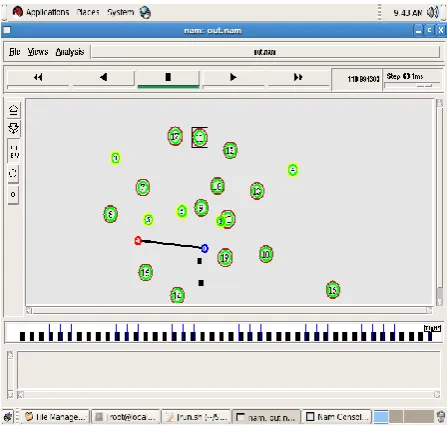Click the volume speaker icon
Image resolution: width=447 pixels, height=426 pixels.
(x=433, y=13)
